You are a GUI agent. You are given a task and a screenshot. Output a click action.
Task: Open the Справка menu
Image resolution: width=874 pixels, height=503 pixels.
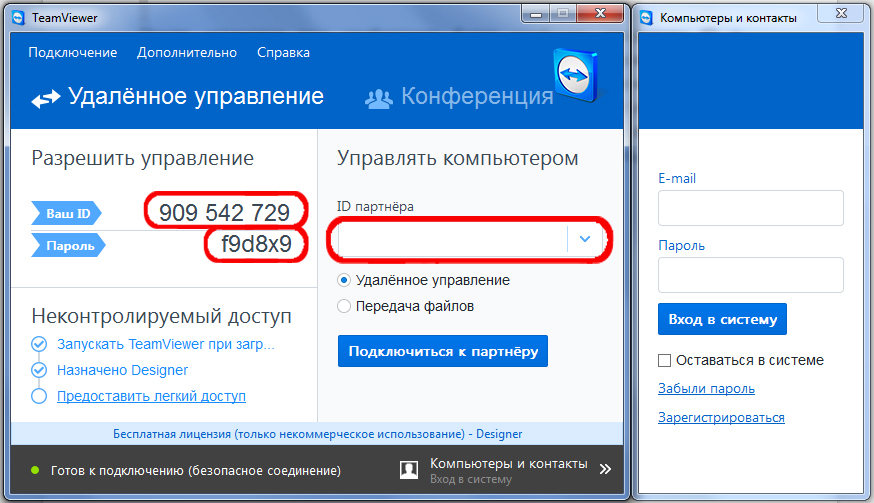(x=283, y=52)
